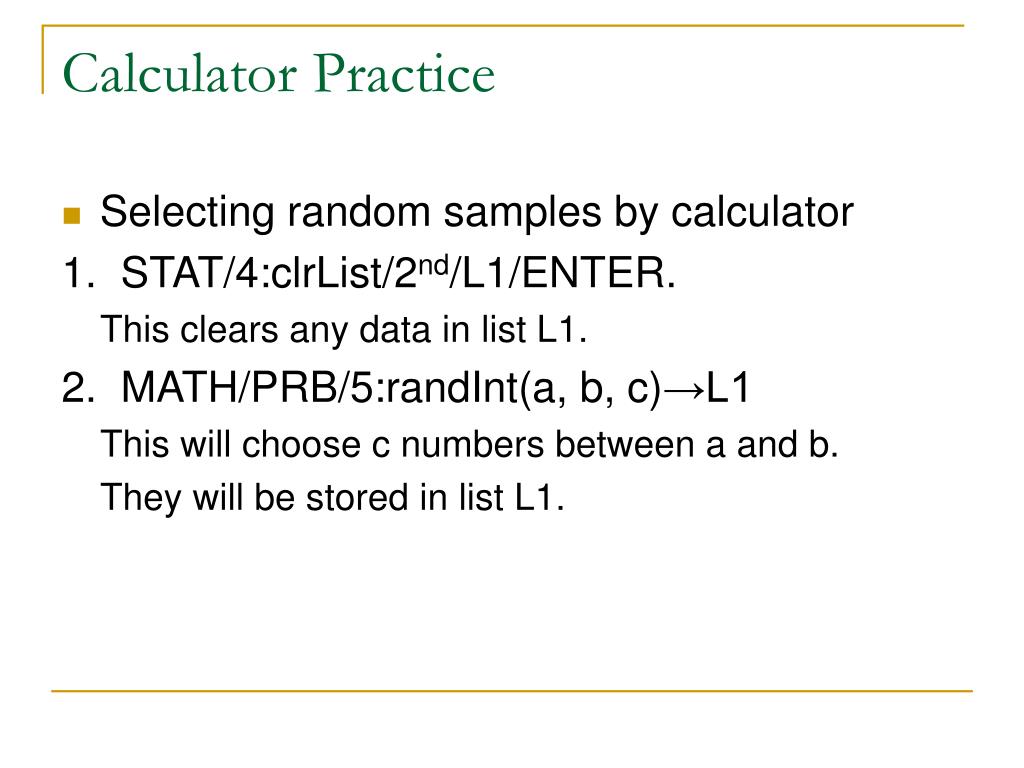Click the text 'Selecting random samples by calculator'
The width and height of the screenshot is (1024, 768).
[x=477, y=212]
